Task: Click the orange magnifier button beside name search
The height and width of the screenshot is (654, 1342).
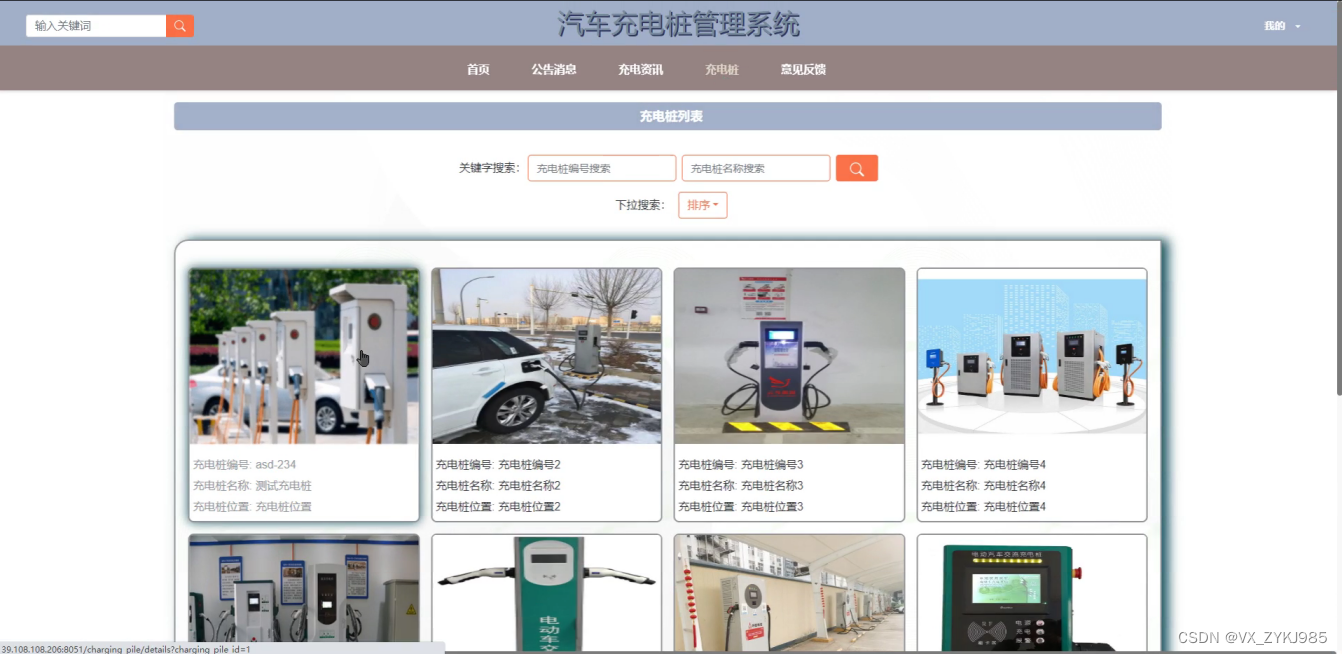Action: (x=857, y=169)
